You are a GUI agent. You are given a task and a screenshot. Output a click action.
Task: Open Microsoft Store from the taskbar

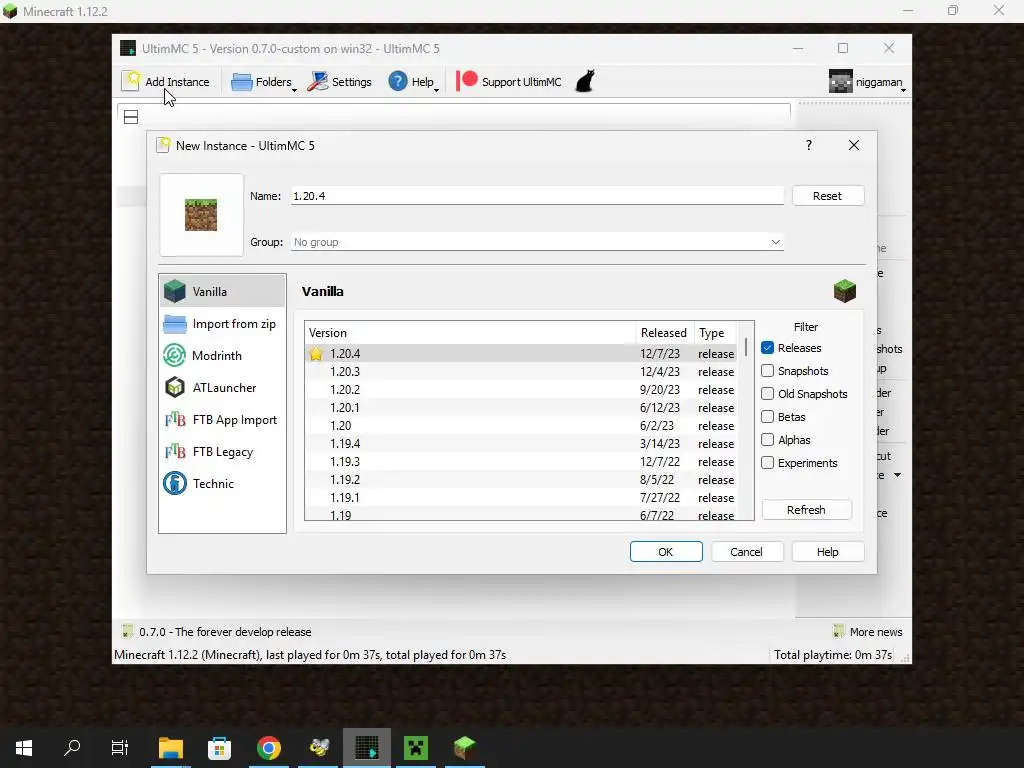219,748
